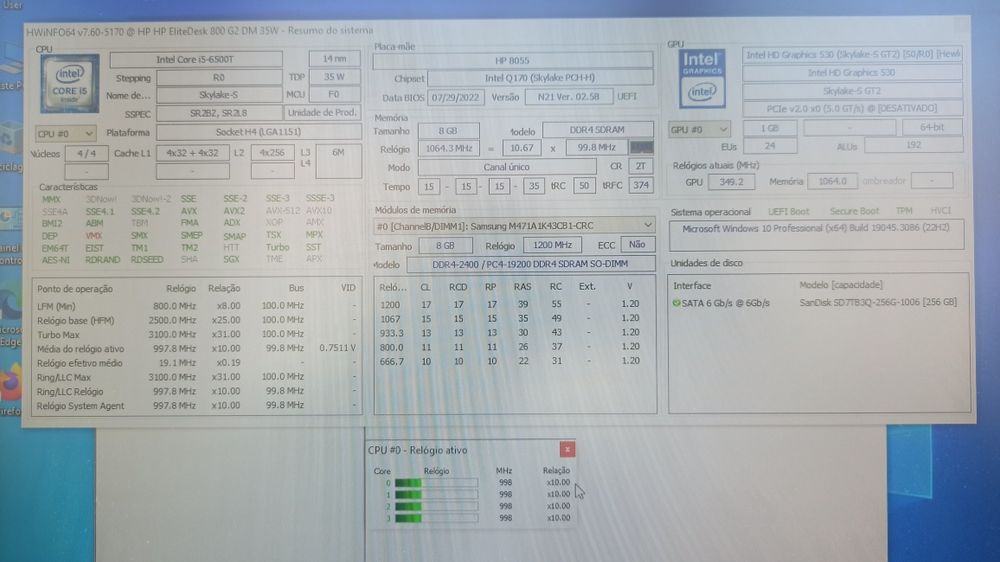
Task: Click the 'Unidade de Prod.' field
Action: 322,112
